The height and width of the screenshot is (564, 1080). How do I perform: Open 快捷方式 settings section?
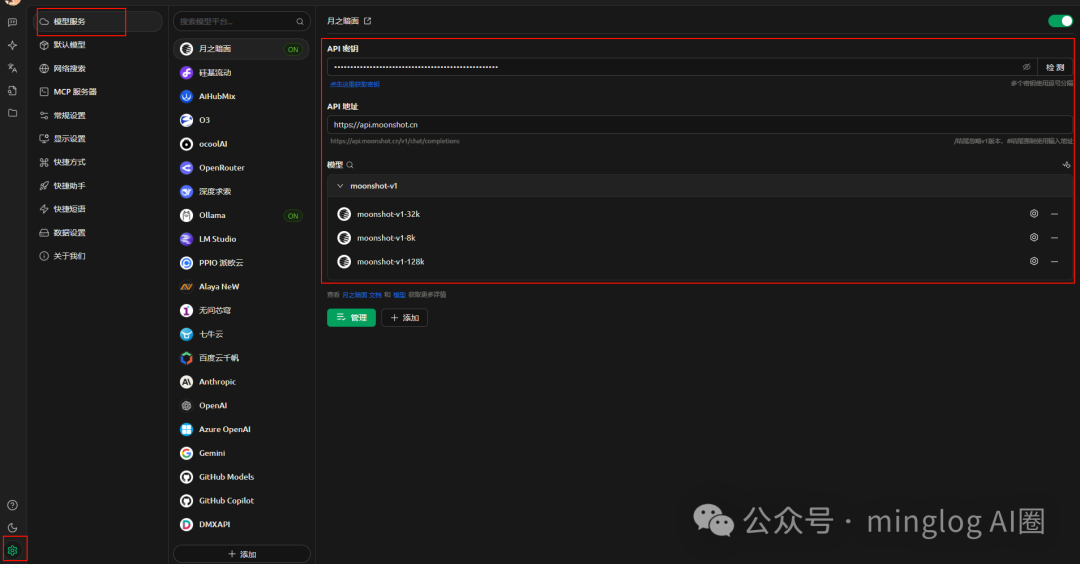(x=100, y=162)
